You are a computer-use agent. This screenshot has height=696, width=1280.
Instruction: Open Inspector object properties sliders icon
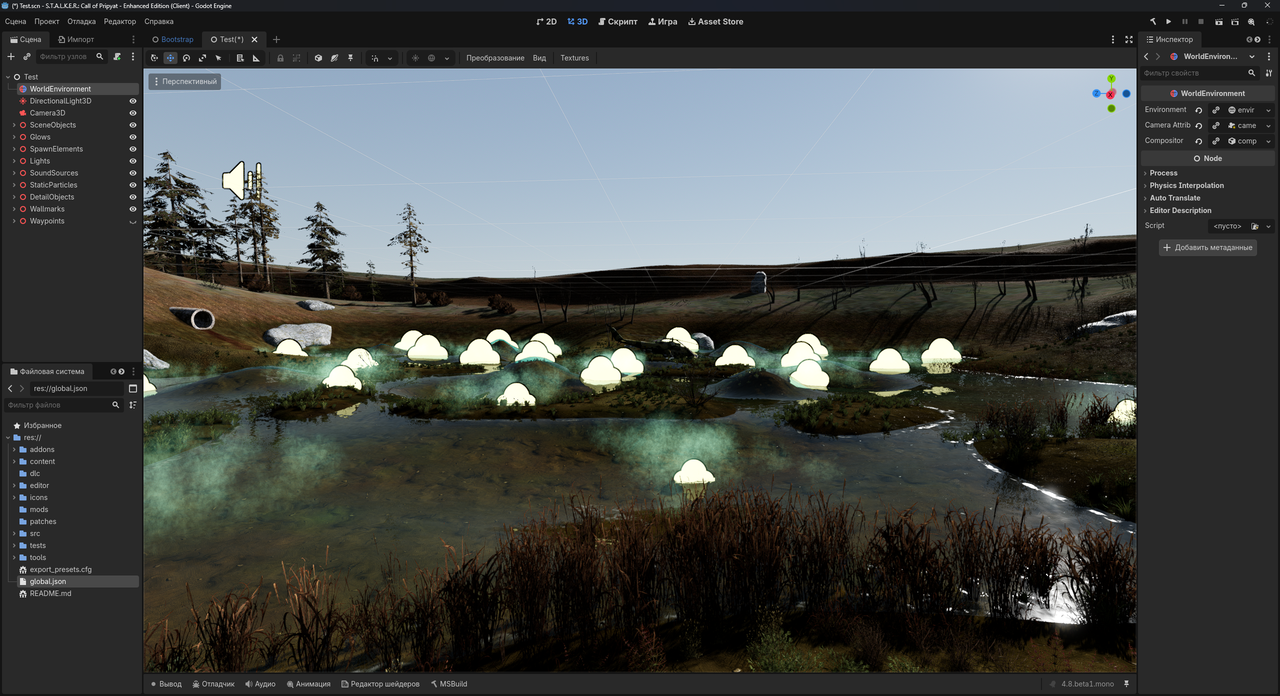(1269, 73)
